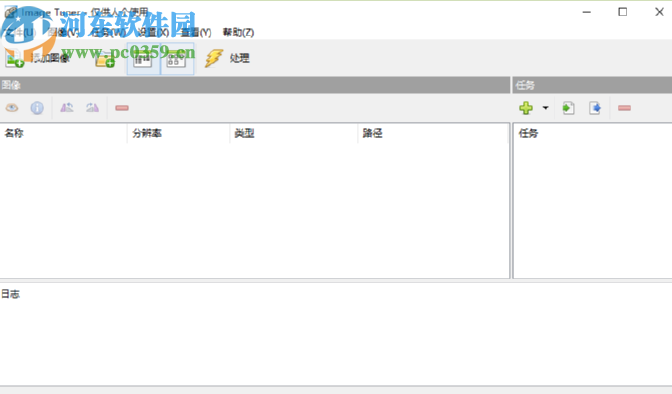This screenshot has height=394, width=672.
Task: Expand the add task dropdown arrow
Action: point(546,108)
